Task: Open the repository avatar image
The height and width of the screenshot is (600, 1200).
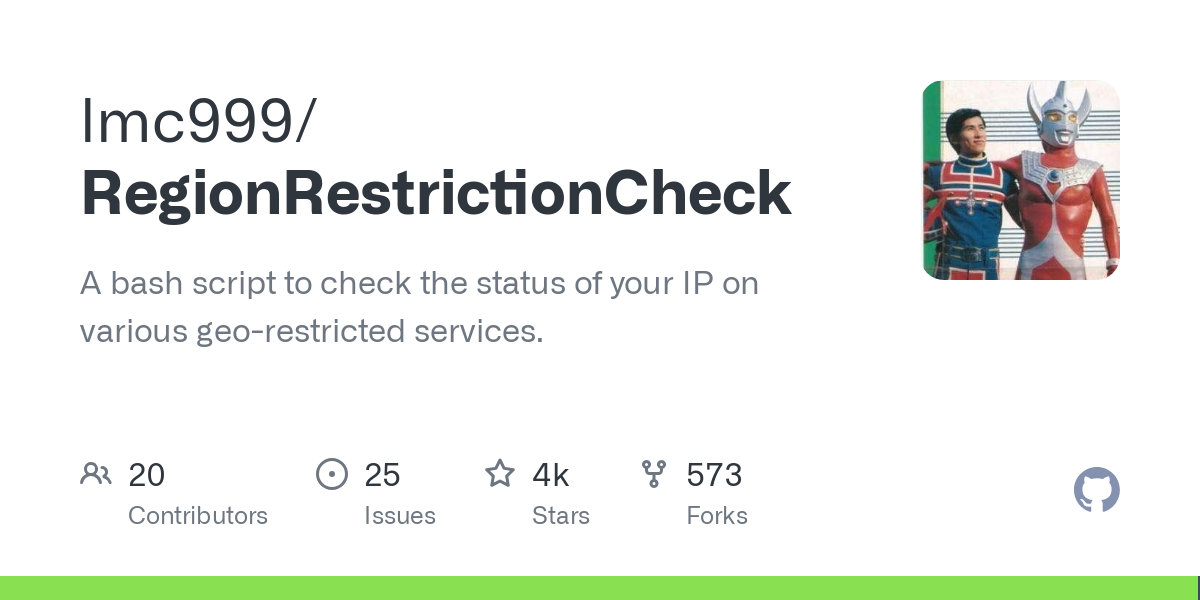Action: pyautogui.click(x=1021, y=180)
